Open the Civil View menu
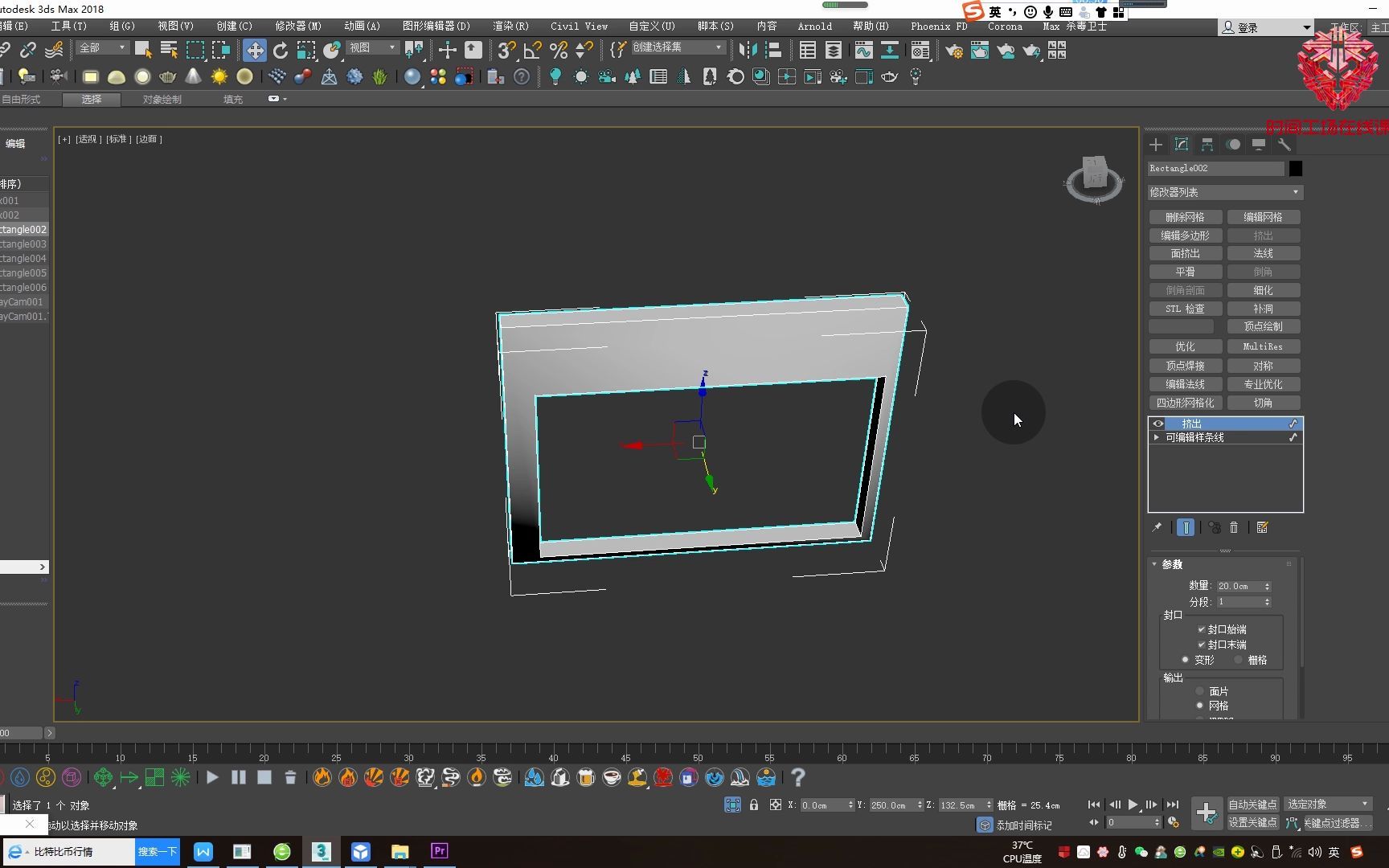 tap(578, 26)
